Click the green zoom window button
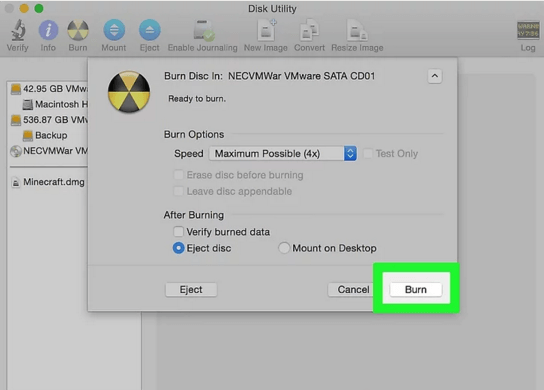The image size is (544, 390). pyautogui.click(x=39, y=8)
